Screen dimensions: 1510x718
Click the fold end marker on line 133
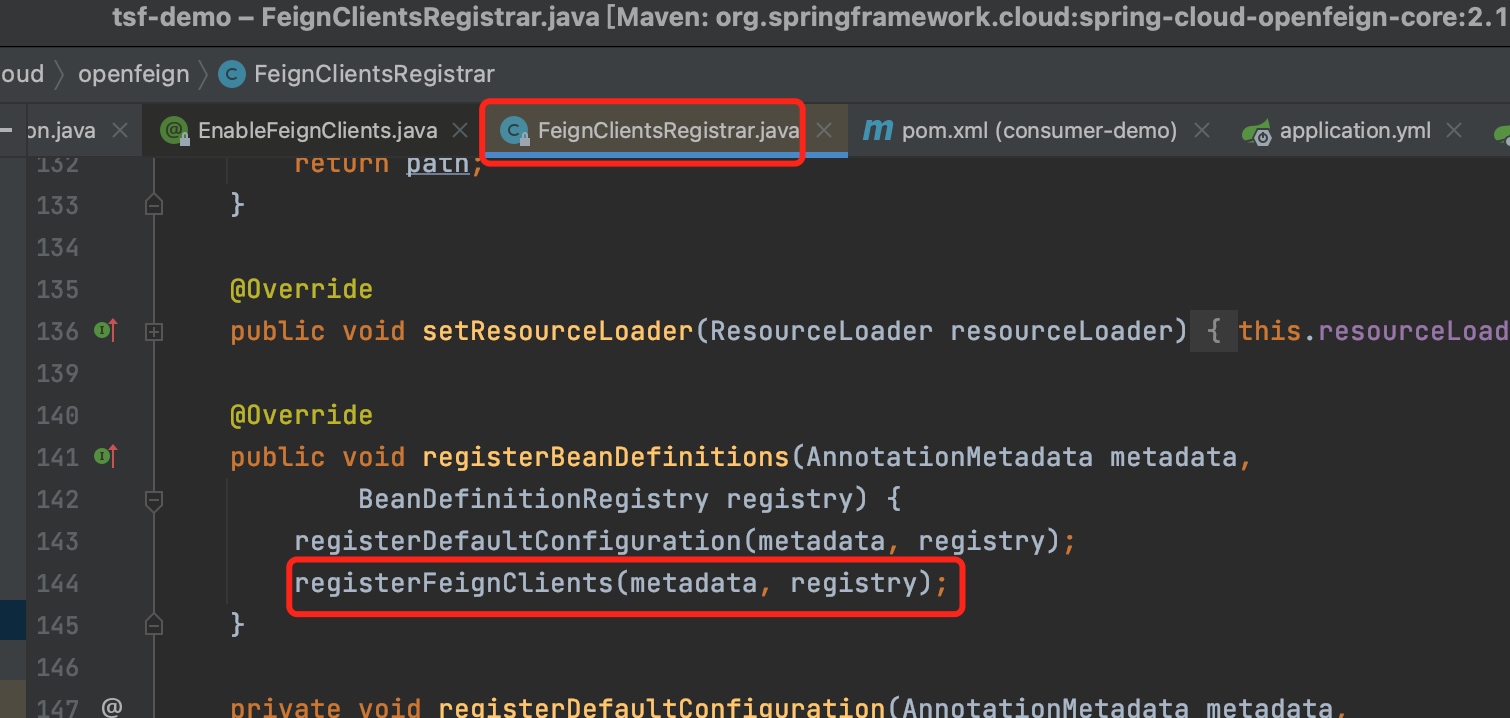point(154,205)
